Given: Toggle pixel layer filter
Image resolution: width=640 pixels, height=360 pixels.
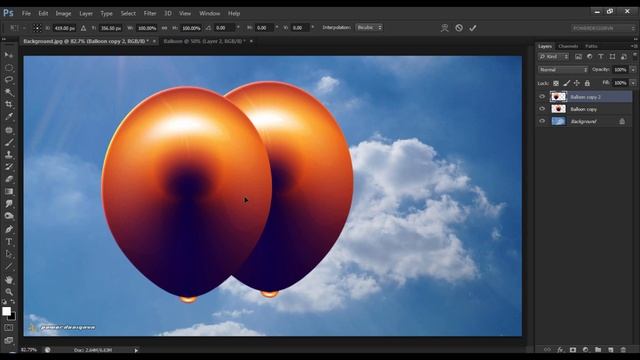Looking at the screenshot, I should click(x=578, y=57).
